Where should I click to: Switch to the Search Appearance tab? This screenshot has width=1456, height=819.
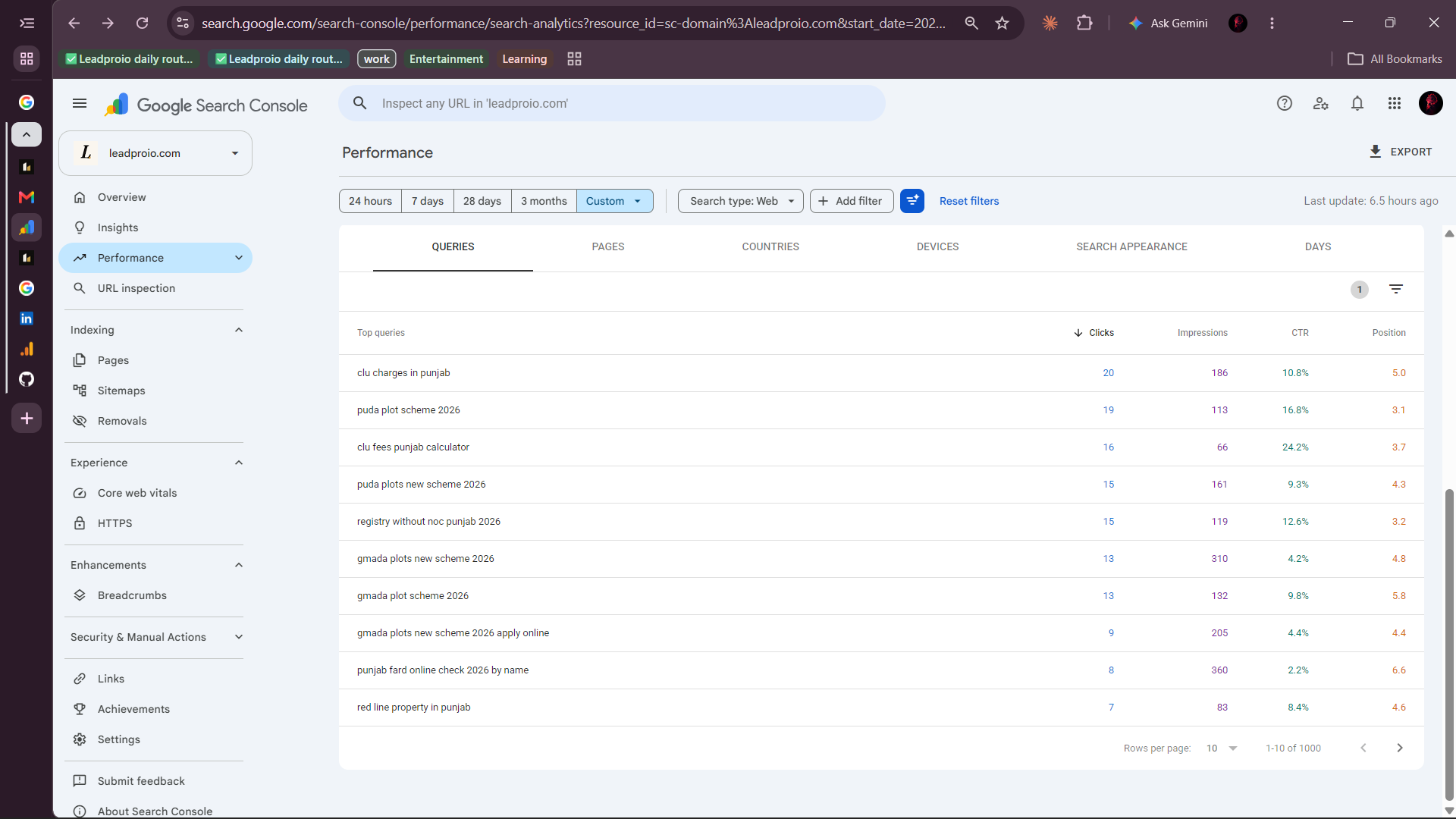(1131, 247)
